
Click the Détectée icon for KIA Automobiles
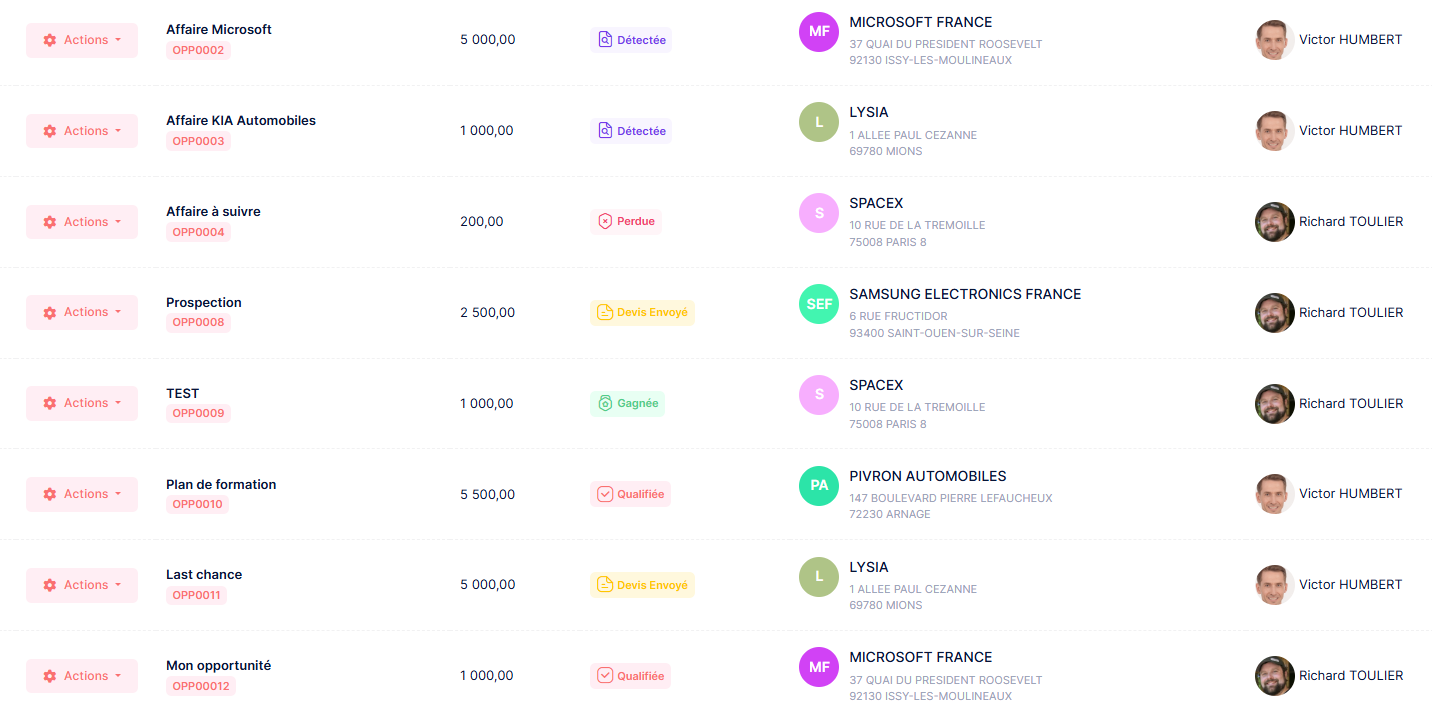(x=604, y=131)
